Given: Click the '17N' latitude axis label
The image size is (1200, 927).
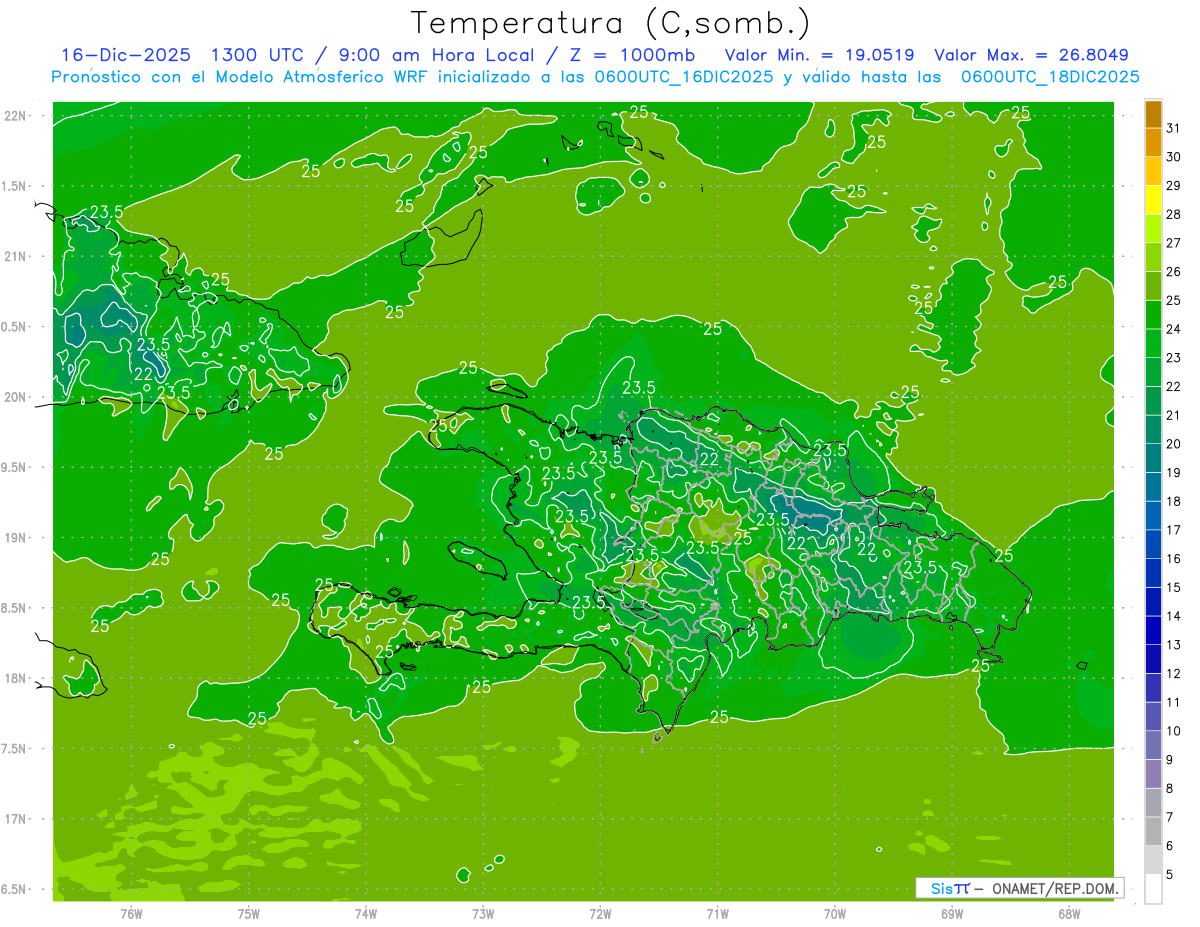Looking at the screenshot, I should pos(15,819).
